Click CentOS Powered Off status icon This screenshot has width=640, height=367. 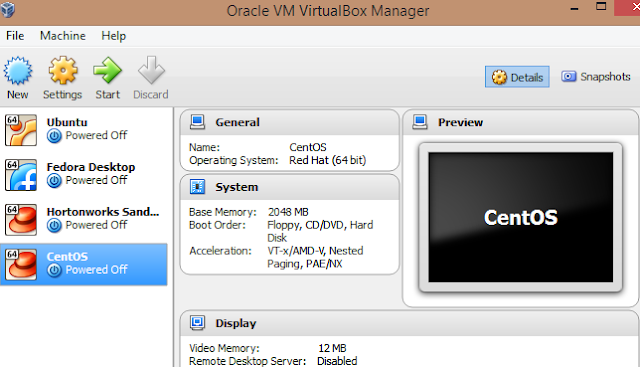click(54, 270)
